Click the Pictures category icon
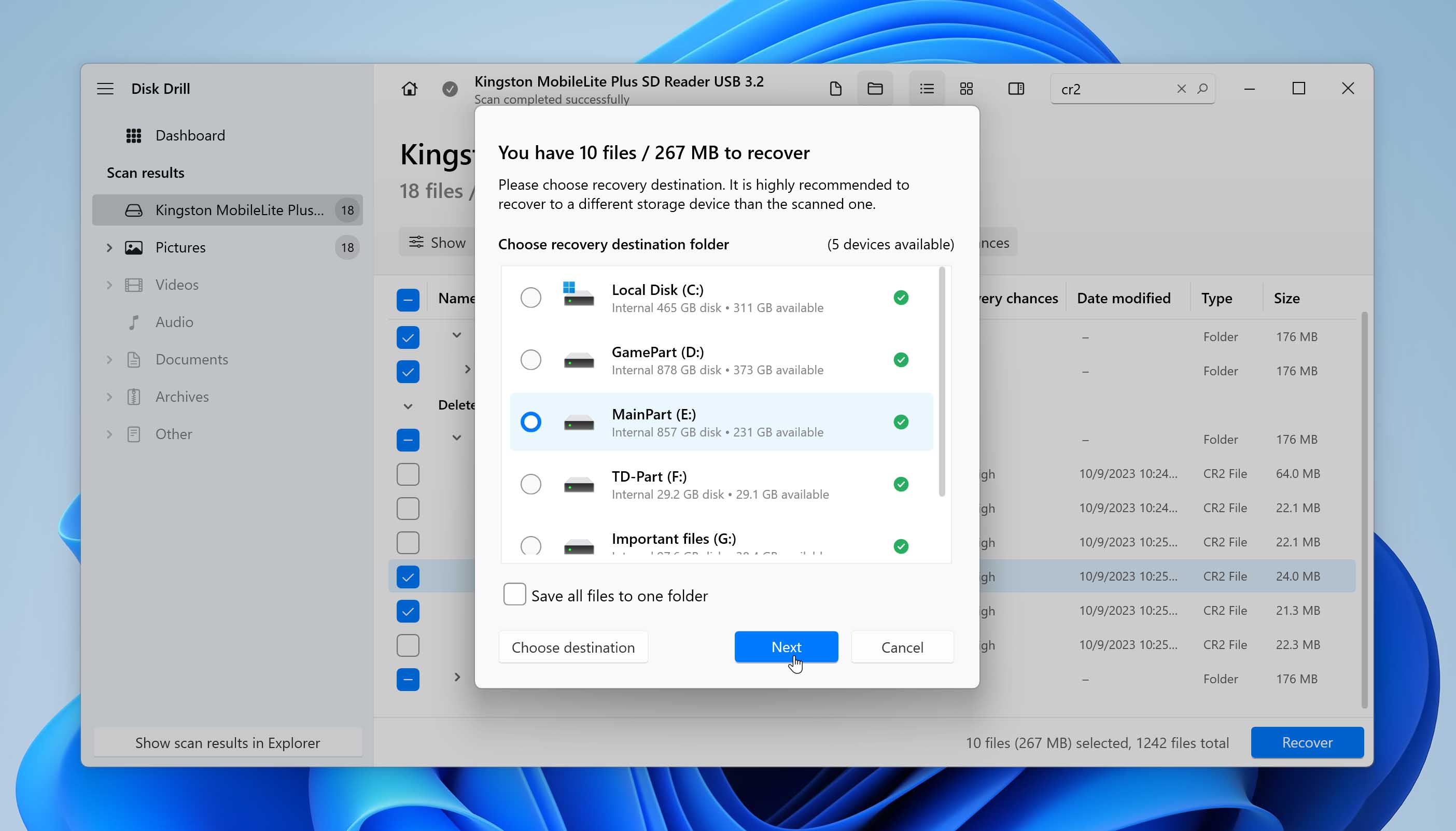 pos(134,247)
